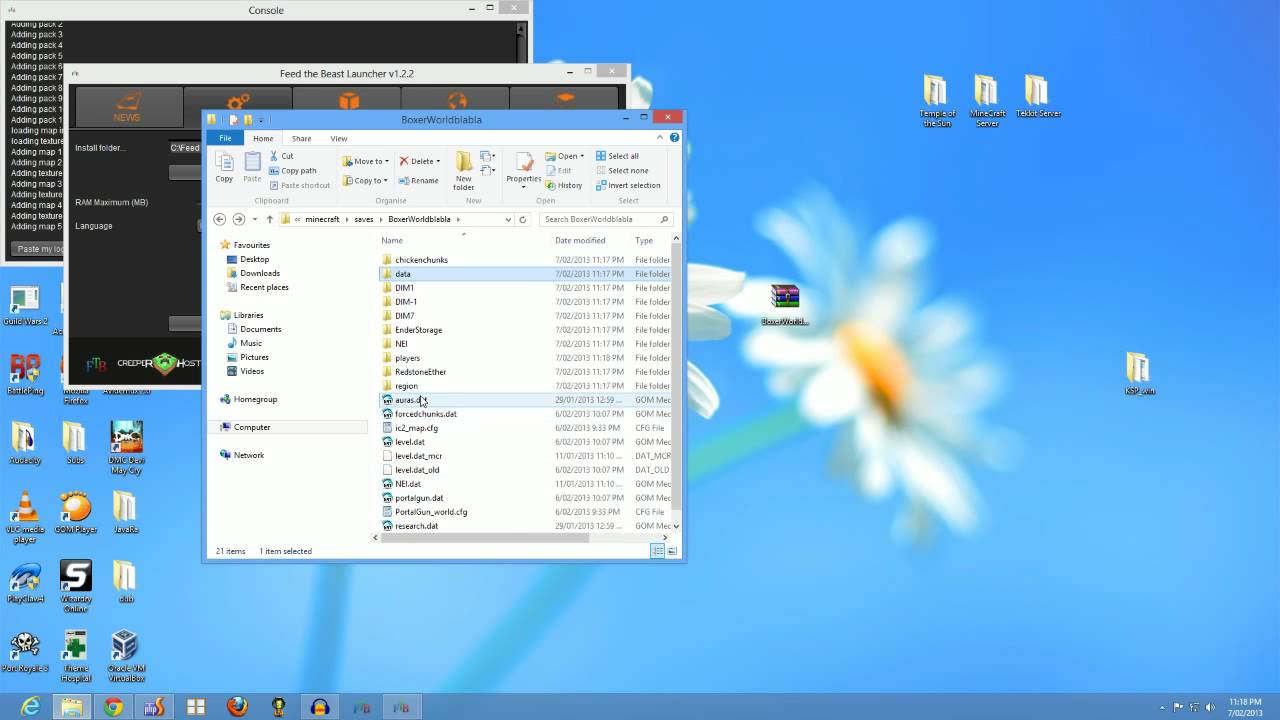1280x720 pixels.
Task: Open Internet Explorer from the taskbar
Action: tap(31, 707)
